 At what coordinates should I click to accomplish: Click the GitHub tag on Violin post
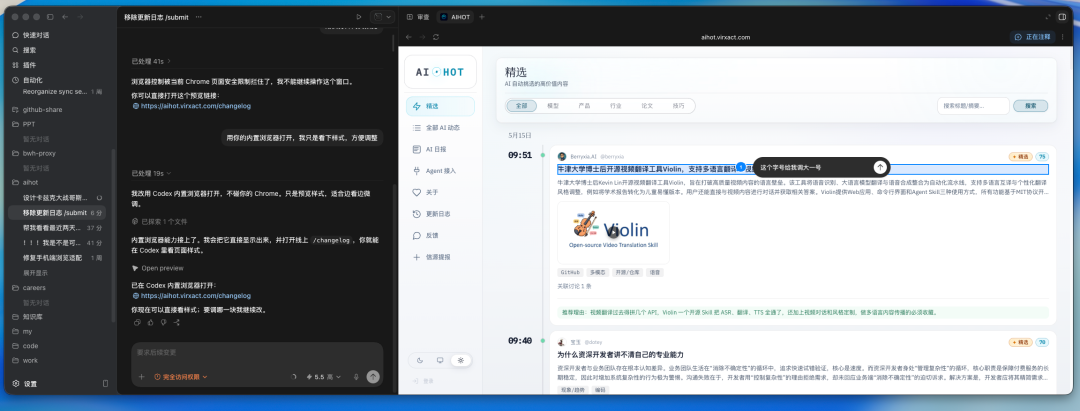tap(570, 273)
